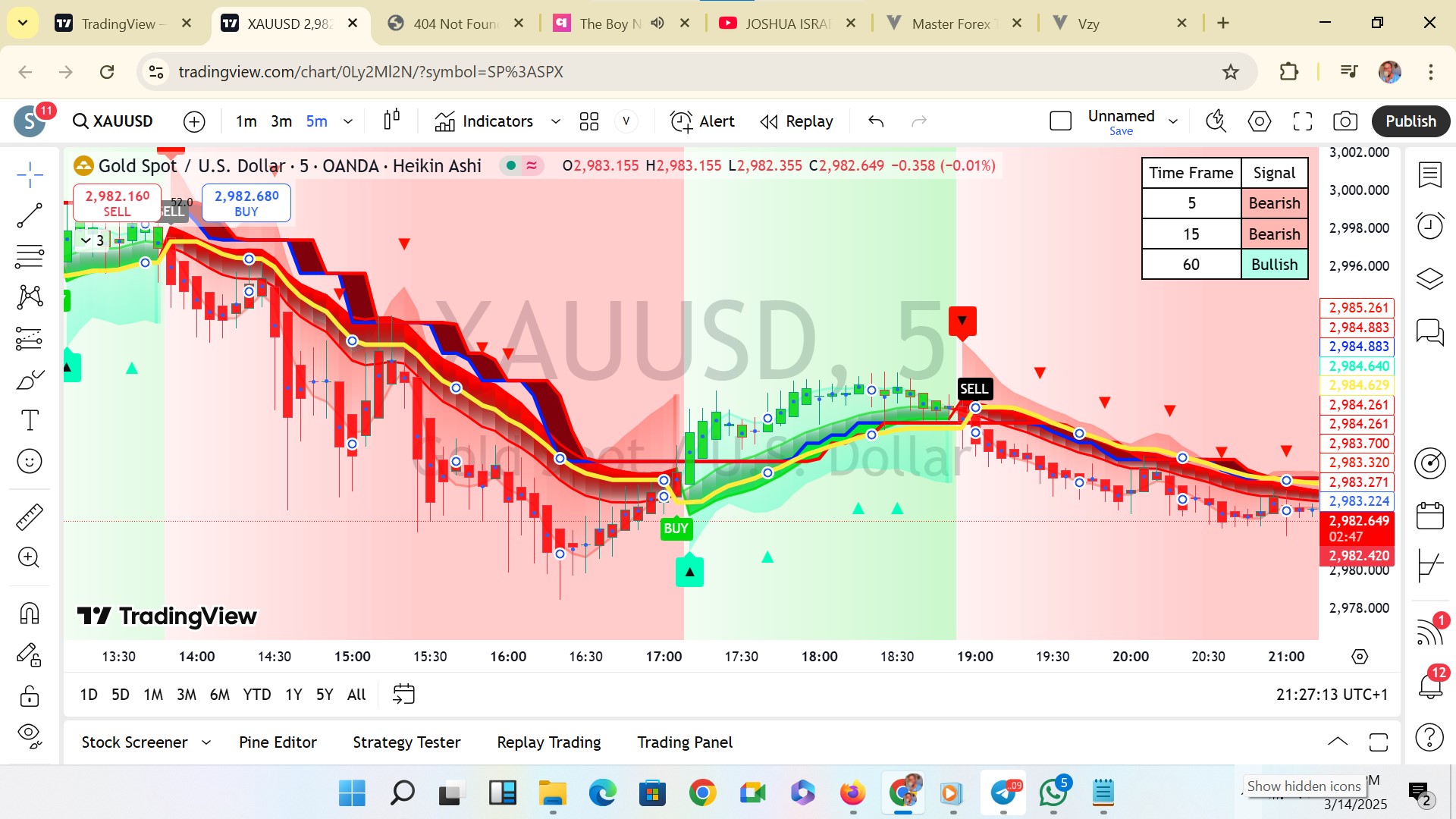Open quick search lightning icon
The height and width of the screenshot is (819, 1456).
tap(1216, 121)
